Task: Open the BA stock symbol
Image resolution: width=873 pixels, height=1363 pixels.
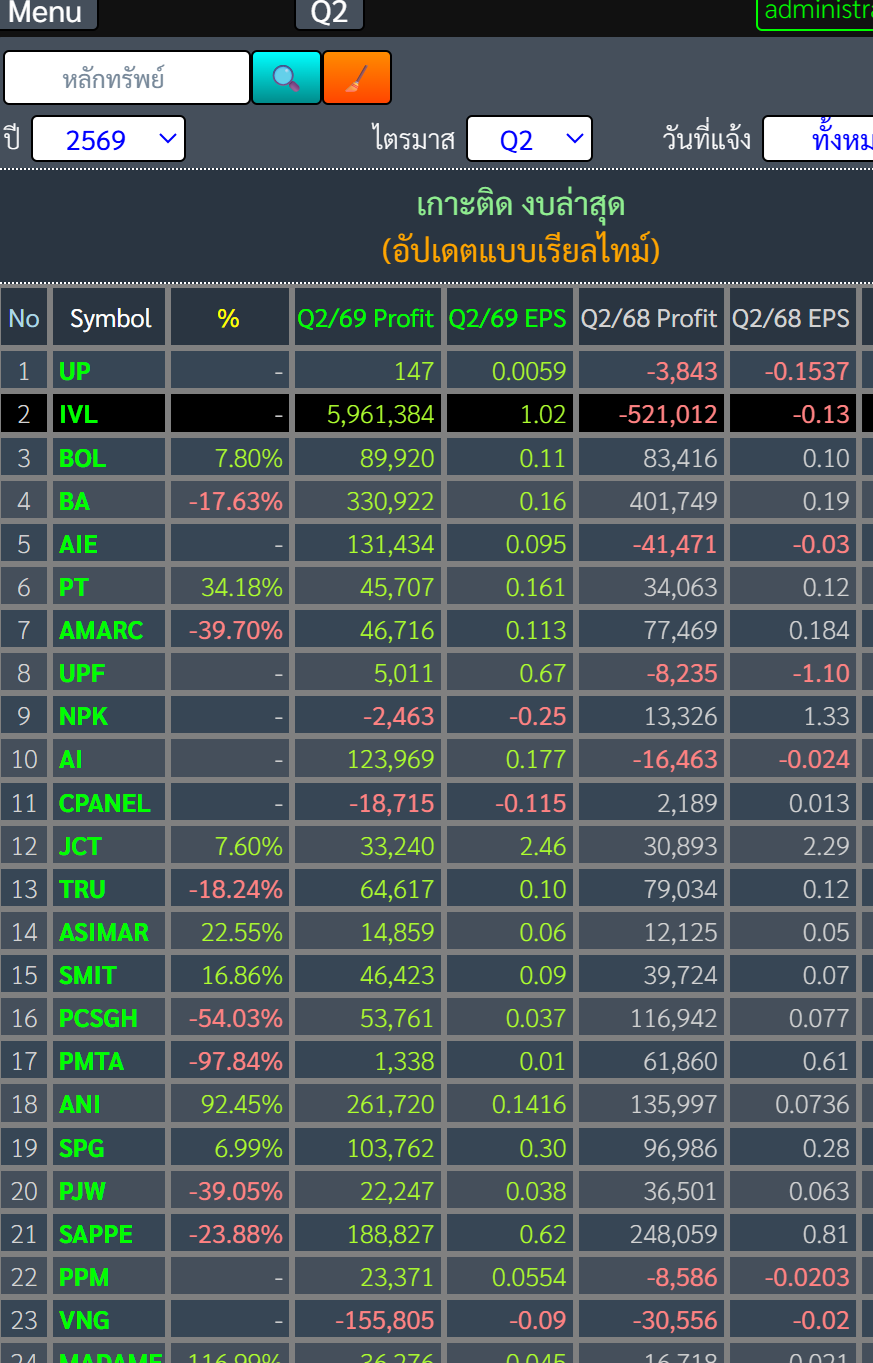Action: pyautogui.click(x=74, y=501)
